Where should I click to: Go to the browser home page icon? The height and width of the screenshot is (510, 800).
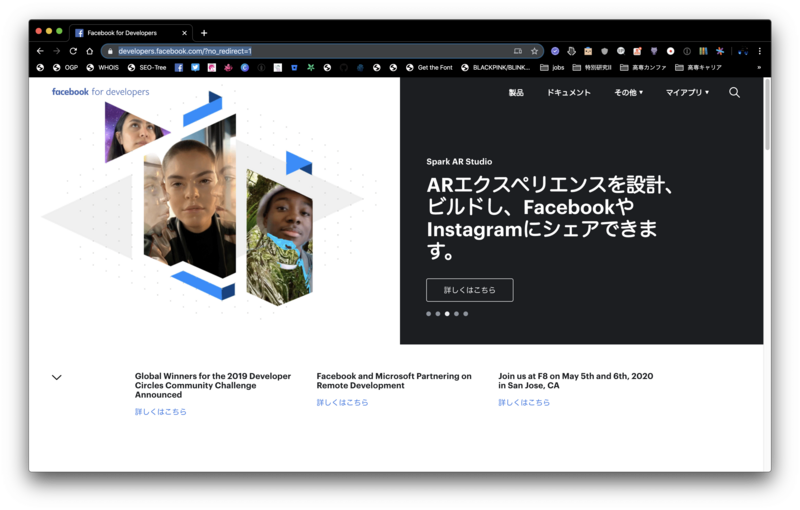[90, 51]
